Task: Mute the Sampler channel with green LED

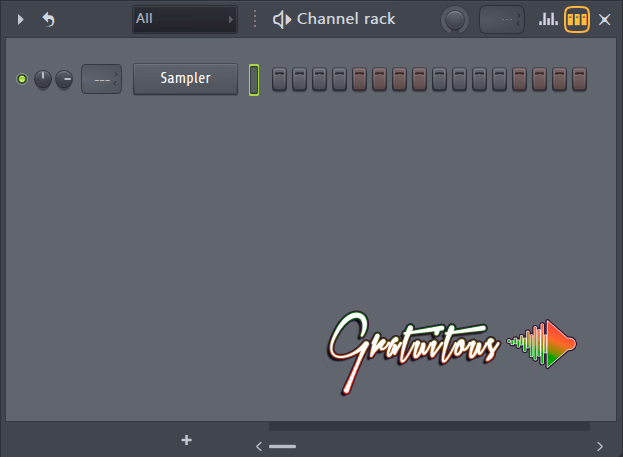Action: click(x=22, y=79)
